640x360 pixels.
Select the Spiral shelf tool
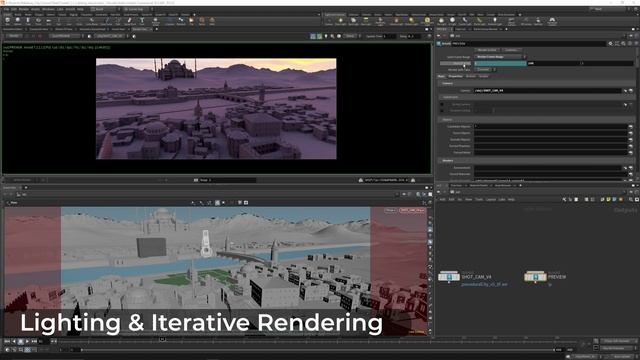(x=202, y=20)
